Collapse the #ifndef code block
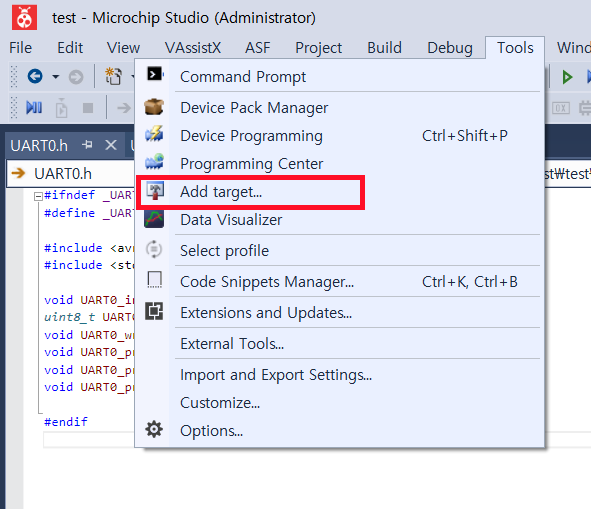591x509 pixels. [x=38, y=196]
